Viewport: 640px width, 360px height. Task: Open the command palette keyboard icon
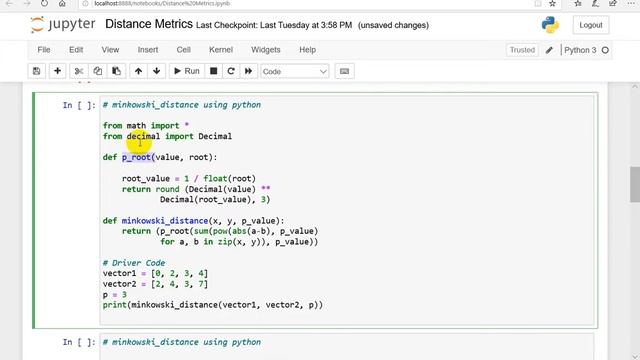[x=344, y=71]
